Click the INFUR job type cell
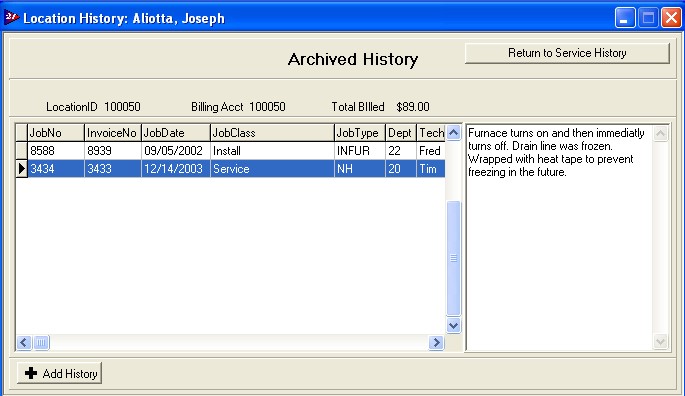The image size is (685, 396). pyautogui.click(x=360, y=151)
